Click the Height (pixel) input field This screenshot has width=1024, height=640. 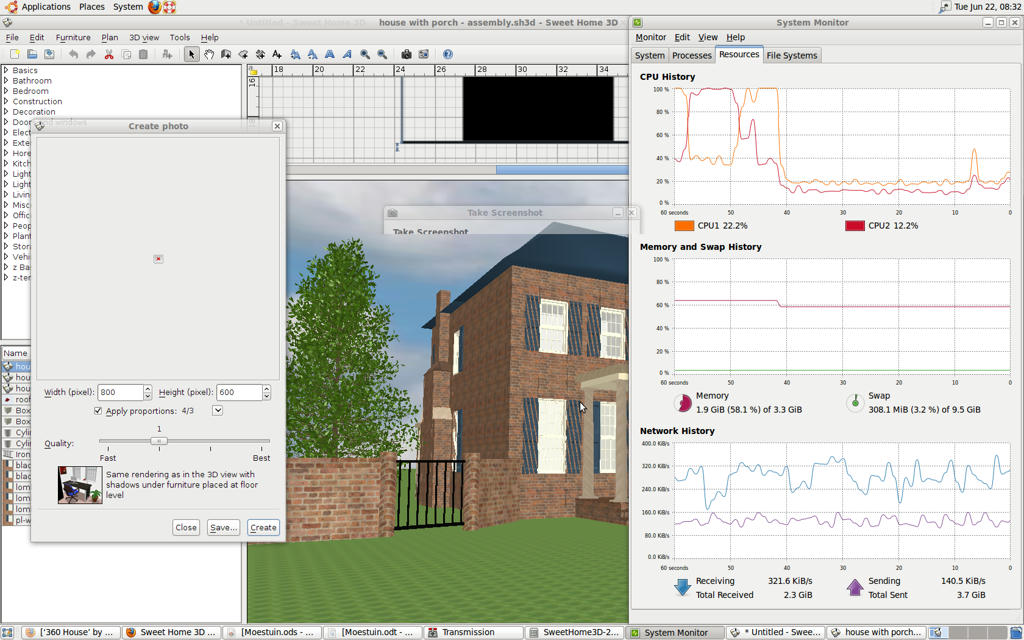(x=240, y=392)
